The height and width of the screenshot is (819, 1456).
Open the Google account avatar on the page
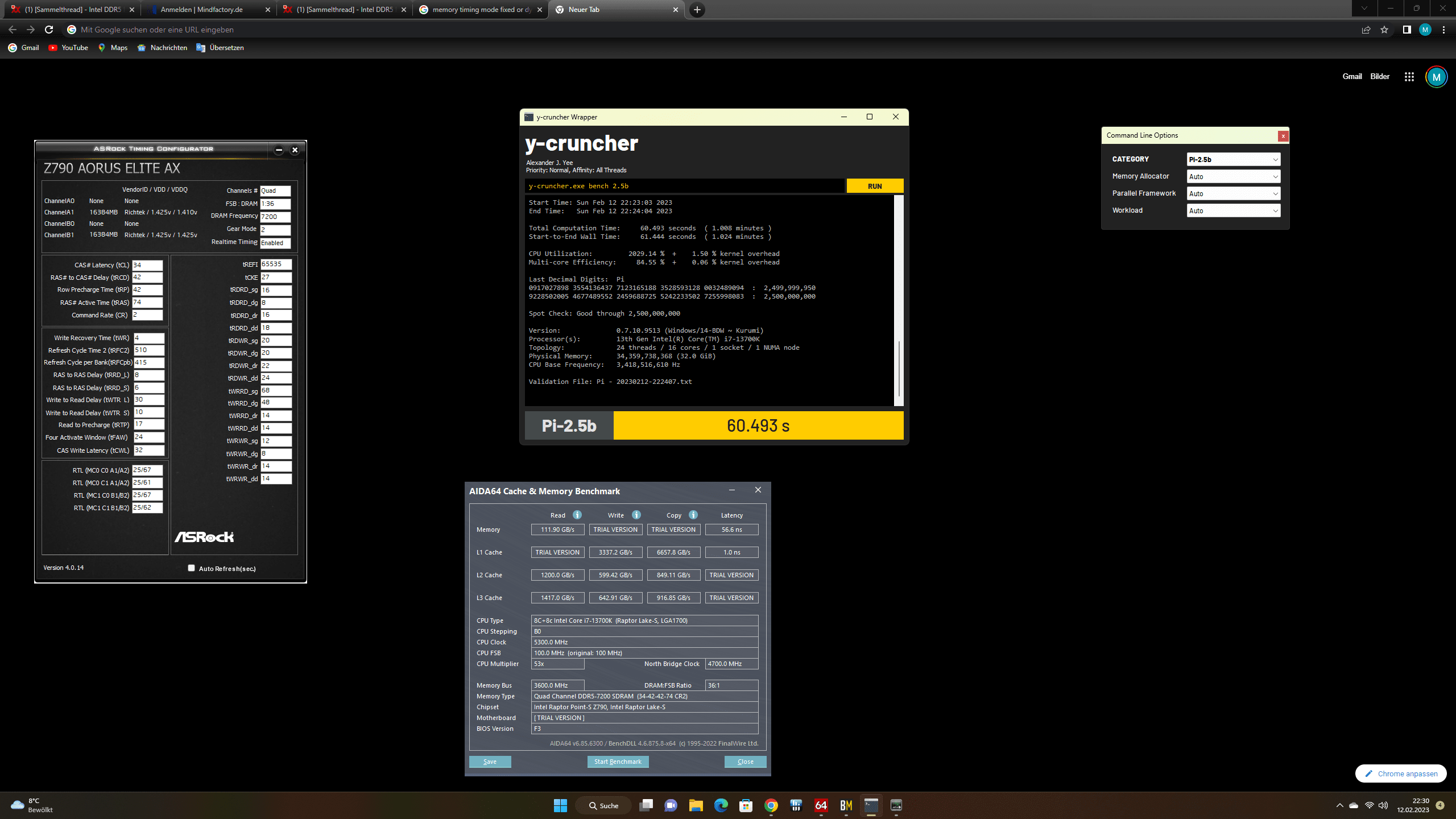[1436, 77]
